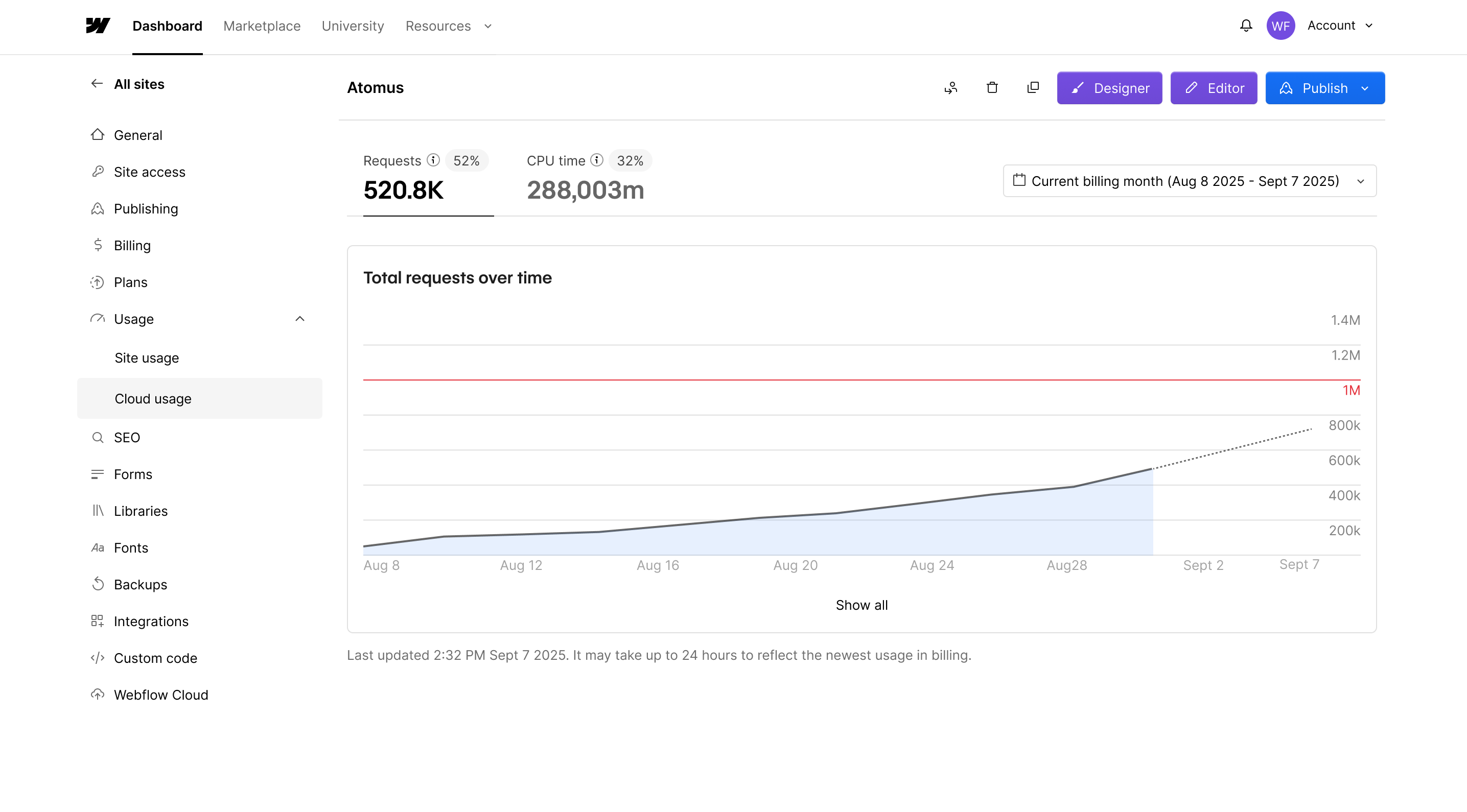Click the Webflow logo icon

(x=98, y=26)
